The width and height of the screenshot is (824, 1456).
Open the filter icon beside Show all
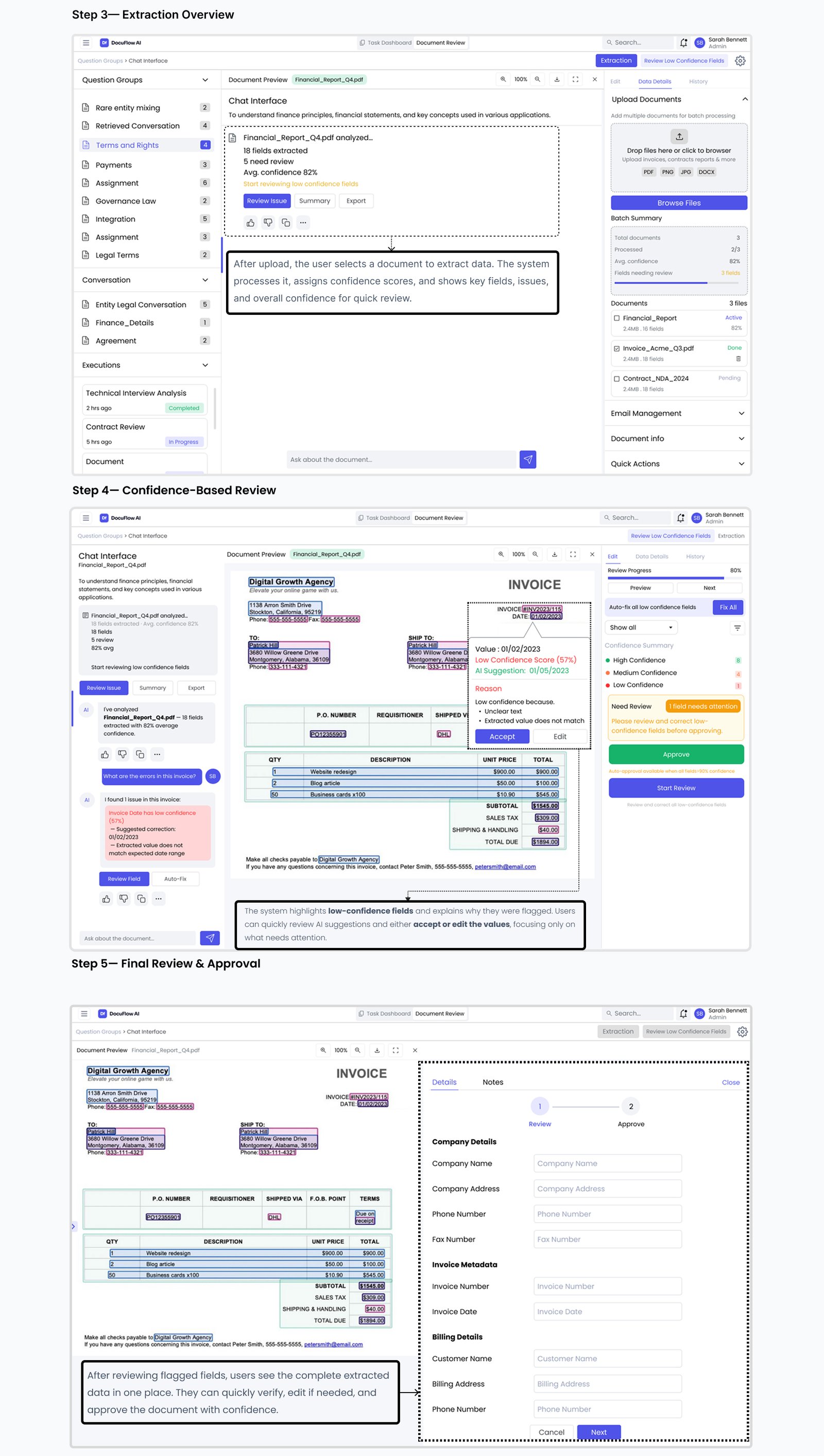pos(737,628)
